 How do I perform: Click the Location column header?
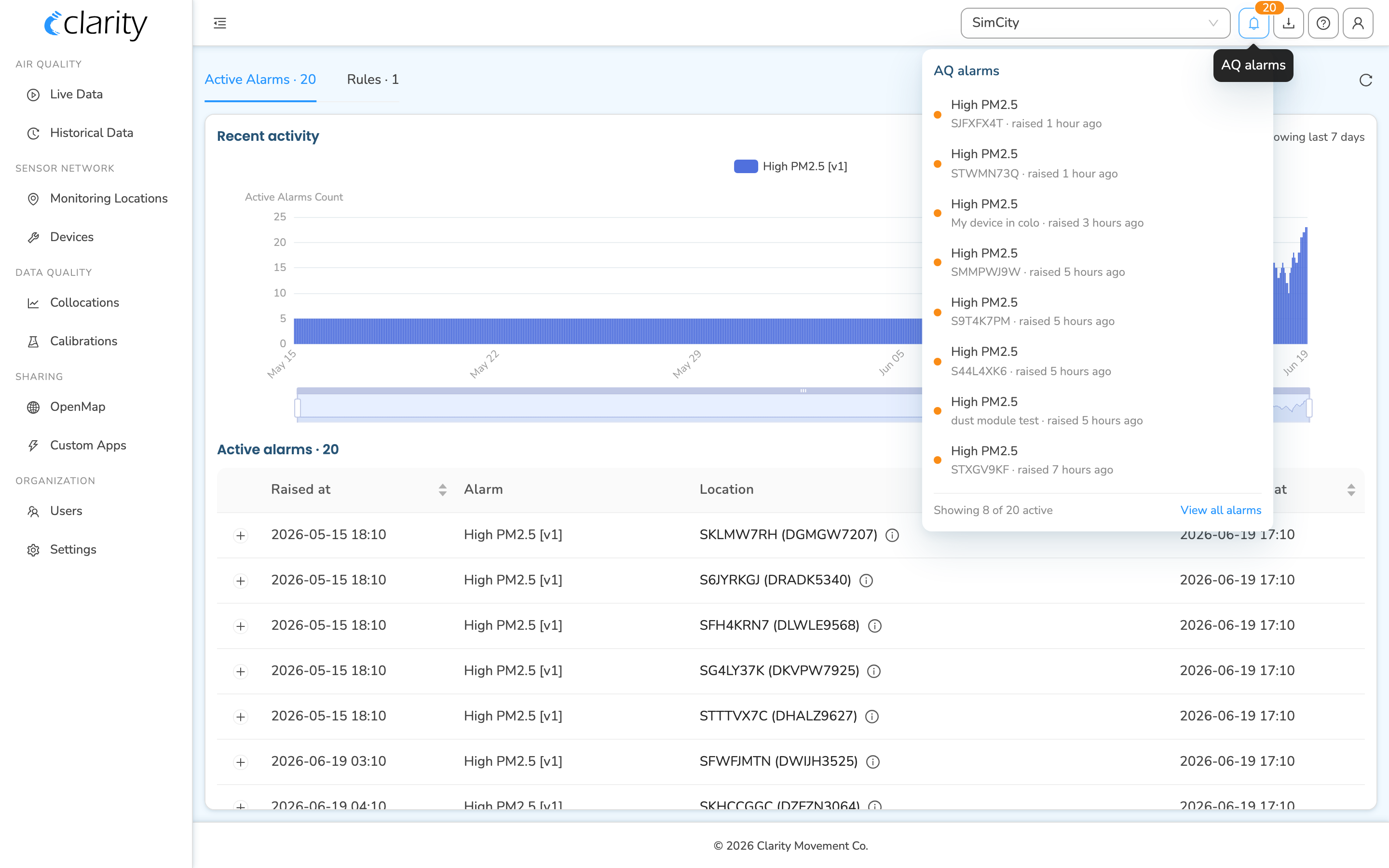click(726, 489)
